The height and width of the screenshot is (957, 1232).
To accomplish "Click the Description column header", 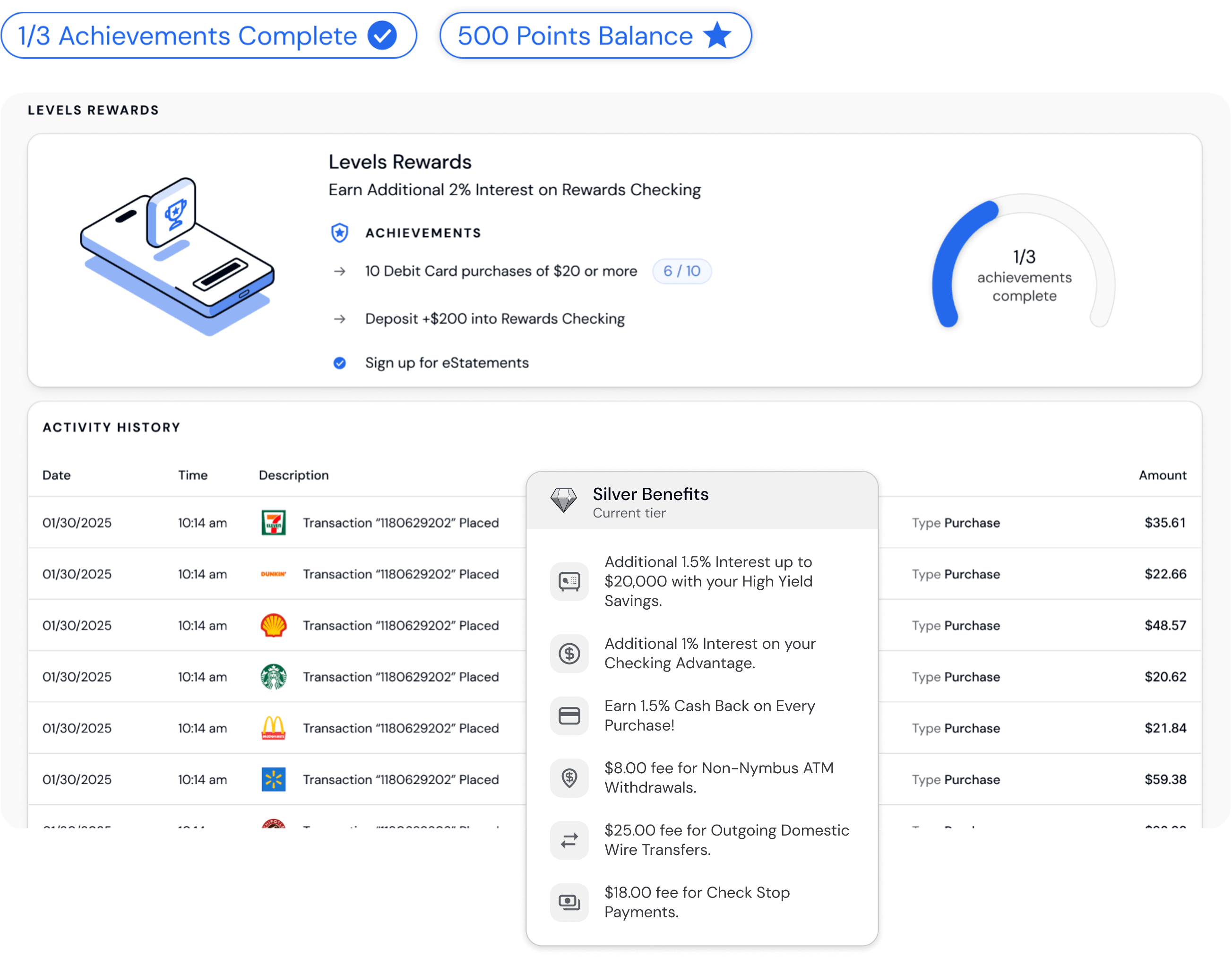I will [293, 475].
